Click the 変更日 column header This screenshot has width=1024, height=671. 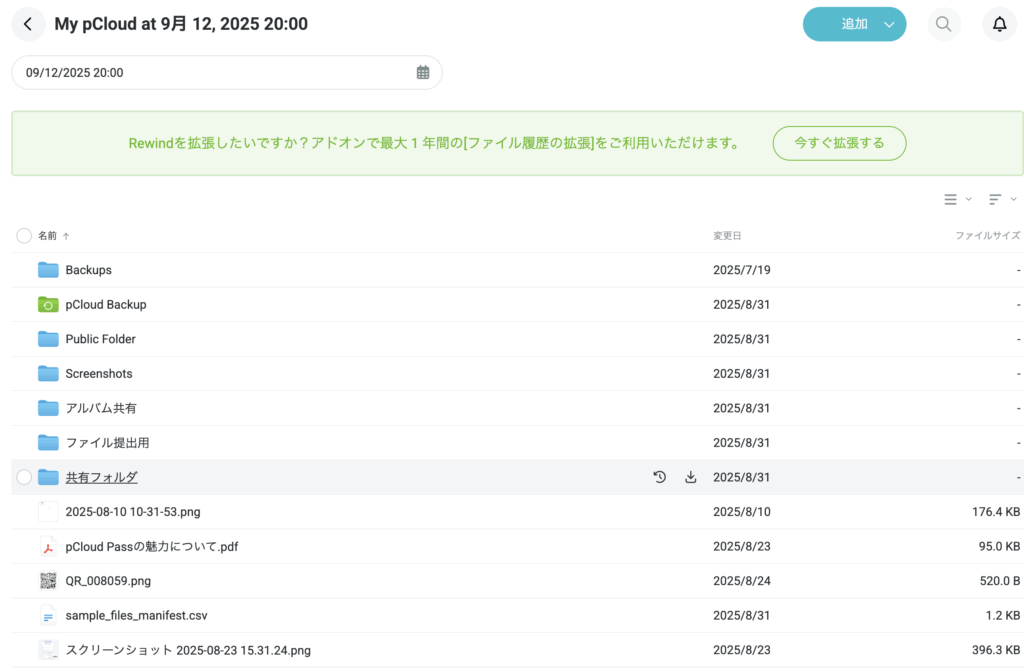(x=729, y=235)
